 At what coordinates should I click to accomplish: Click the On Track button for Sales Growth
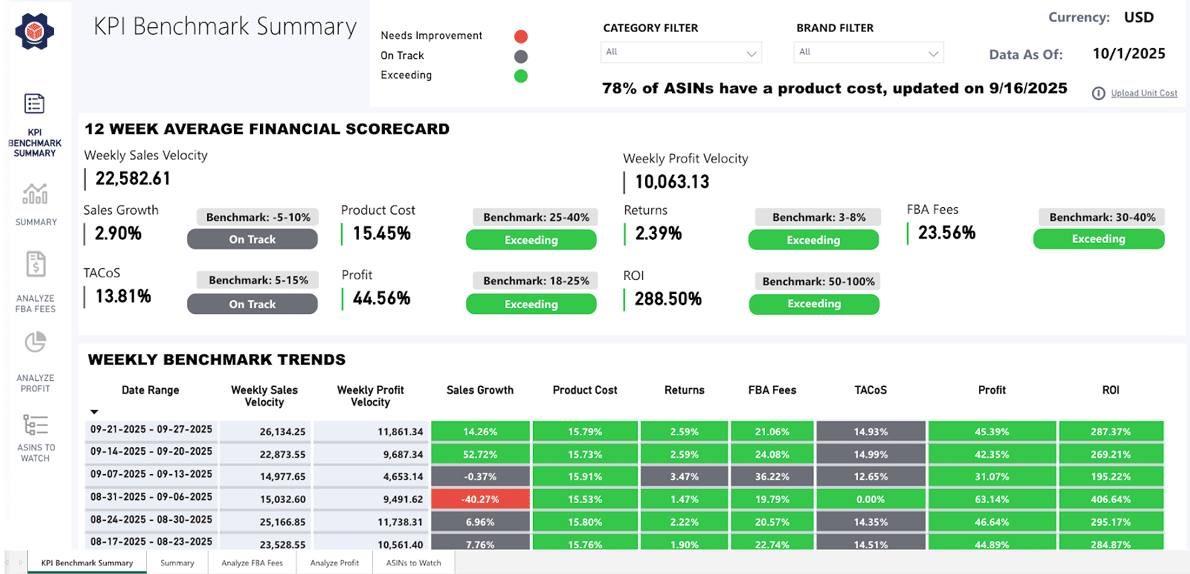[252, 240]
